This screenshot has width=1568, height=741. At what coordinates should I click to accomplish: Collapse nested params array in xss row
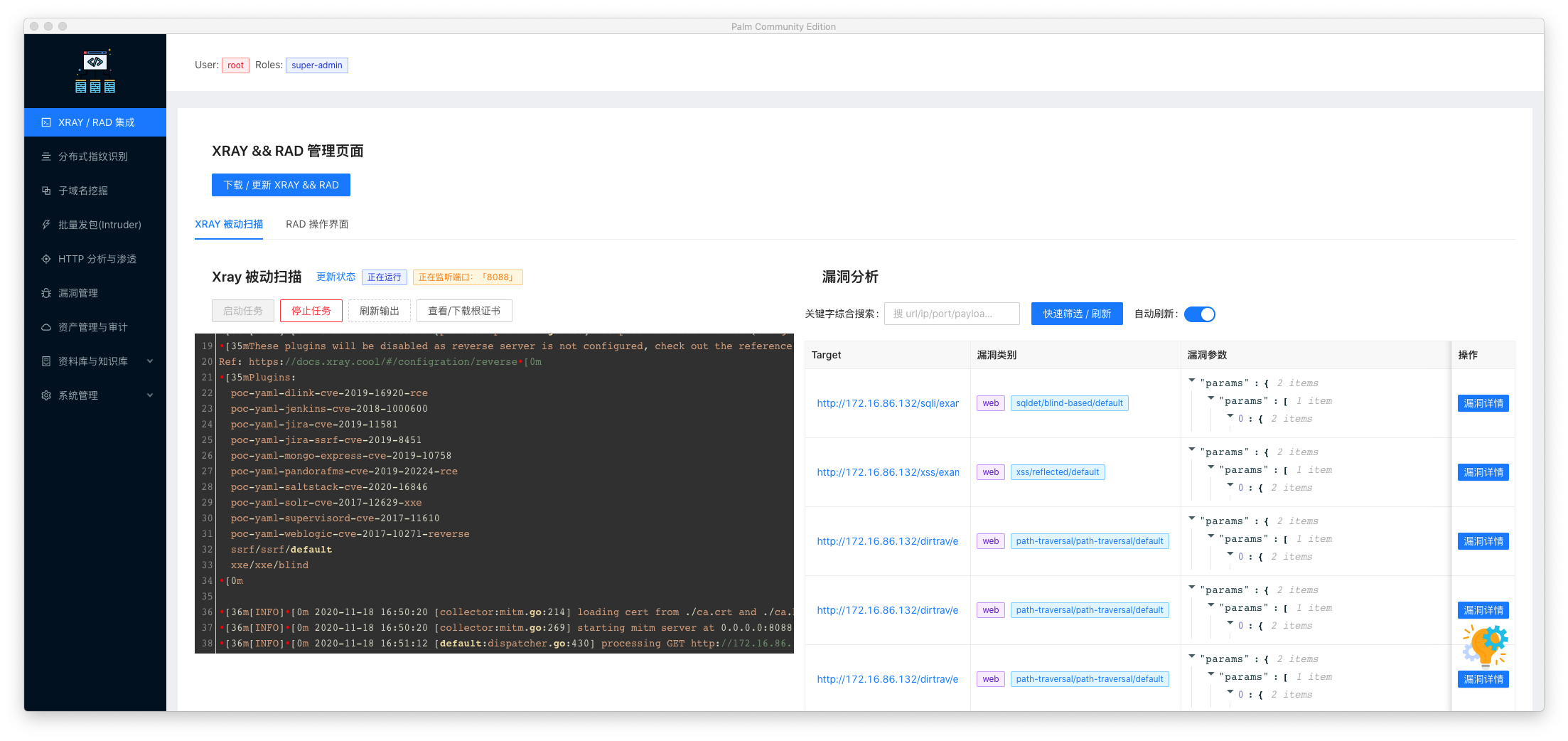click(x=1211, y=468)
